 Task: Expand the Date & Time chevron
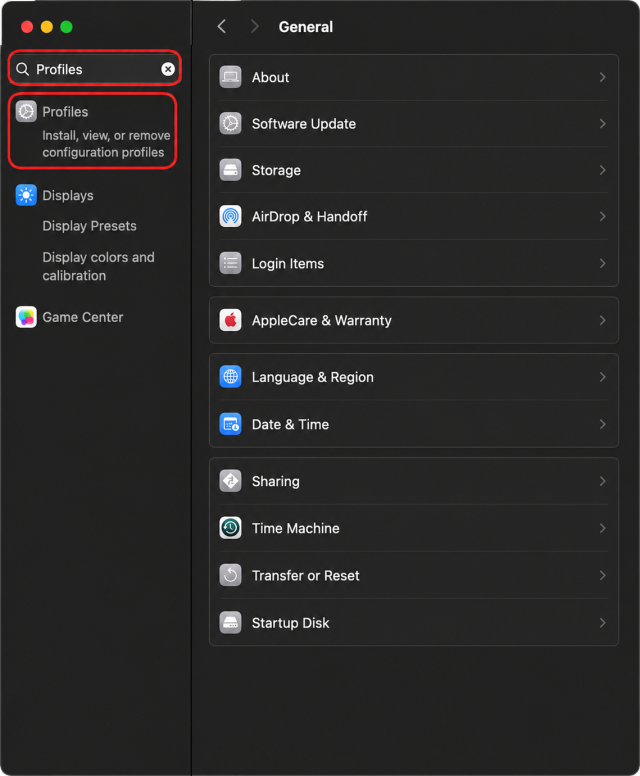point(602,424)
